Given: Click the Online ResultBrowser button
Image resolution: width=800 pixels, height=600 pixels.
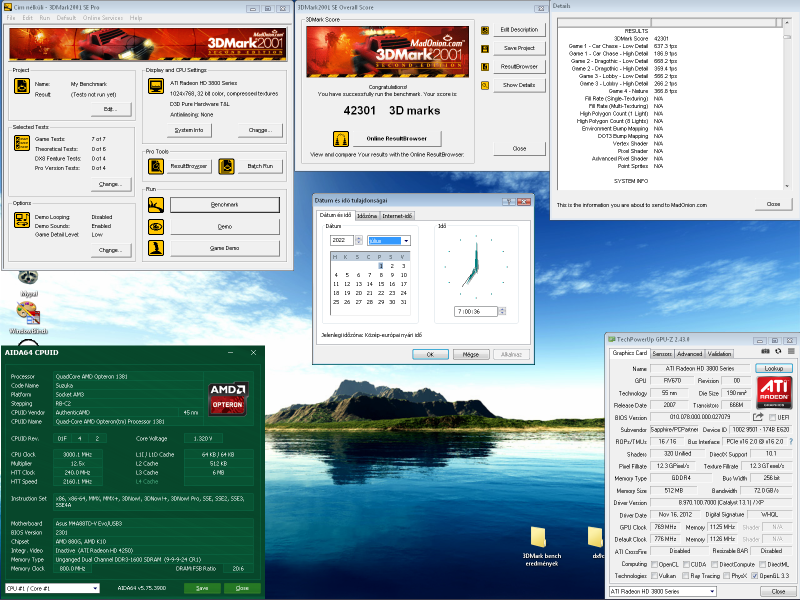Looking at the screenshot, I should tap(396, 139).
